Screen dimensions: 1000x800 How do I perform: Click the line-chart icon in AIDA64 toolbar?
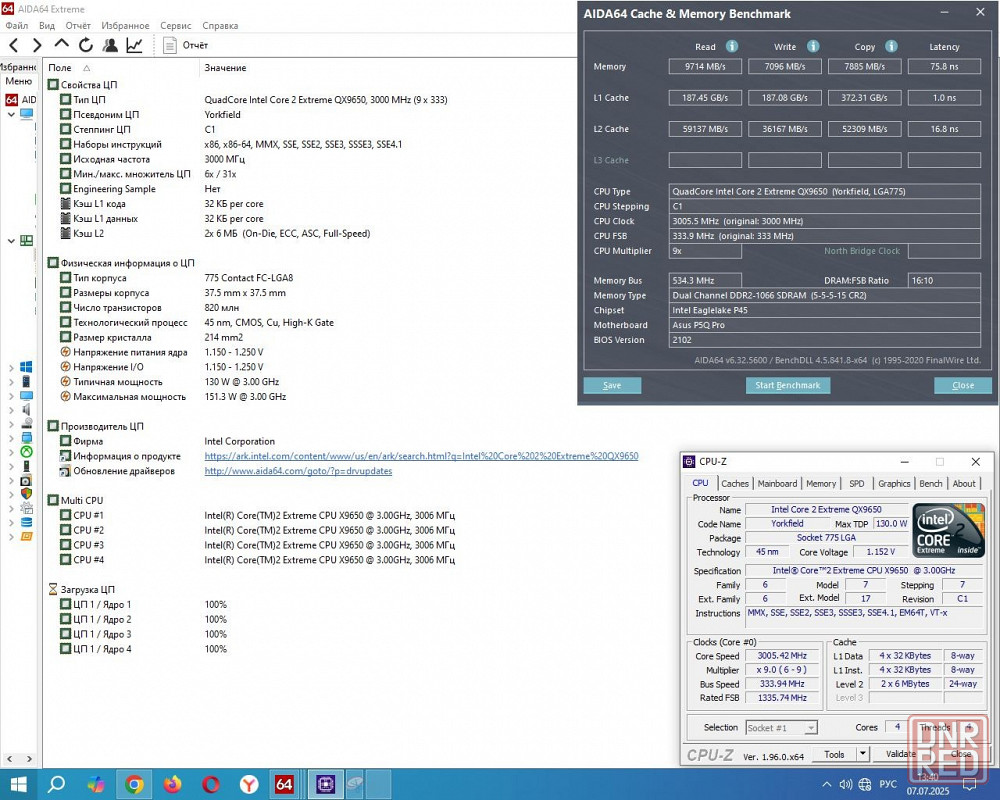[134, 45]
